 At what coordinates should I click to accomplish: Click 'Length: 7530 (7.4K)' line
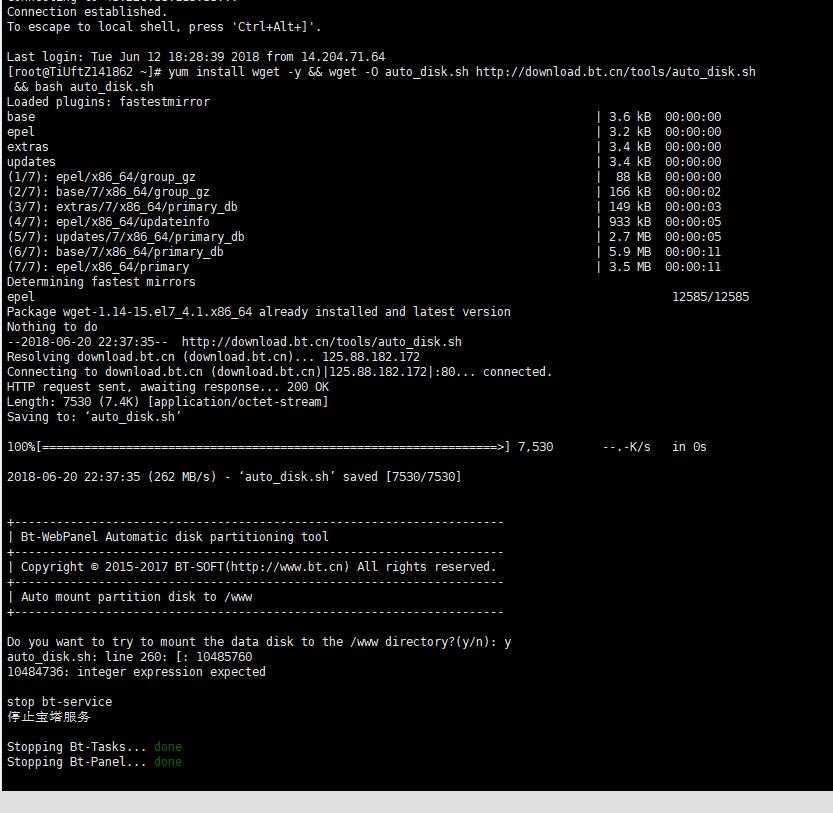pyautogui.click(x=168, y=401)
